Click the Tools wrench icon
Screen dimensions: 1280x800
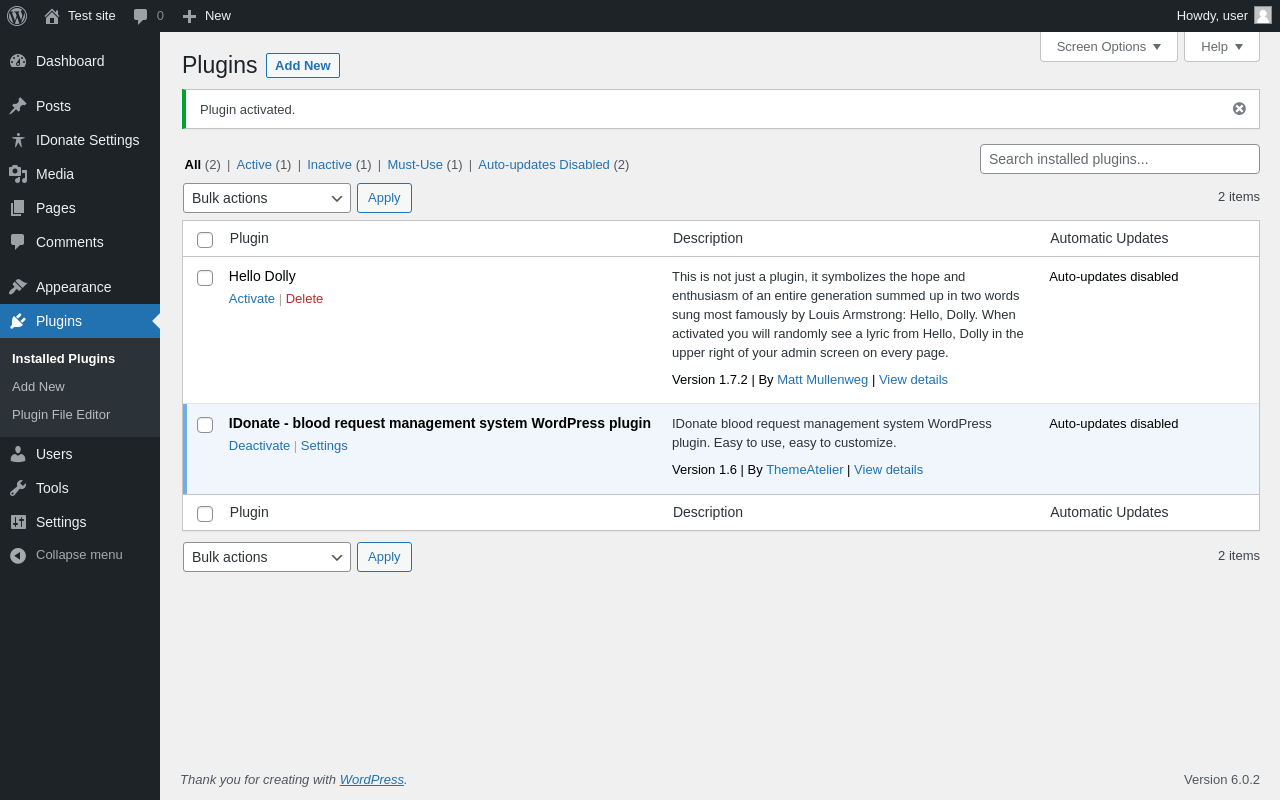tap(18, 488)
